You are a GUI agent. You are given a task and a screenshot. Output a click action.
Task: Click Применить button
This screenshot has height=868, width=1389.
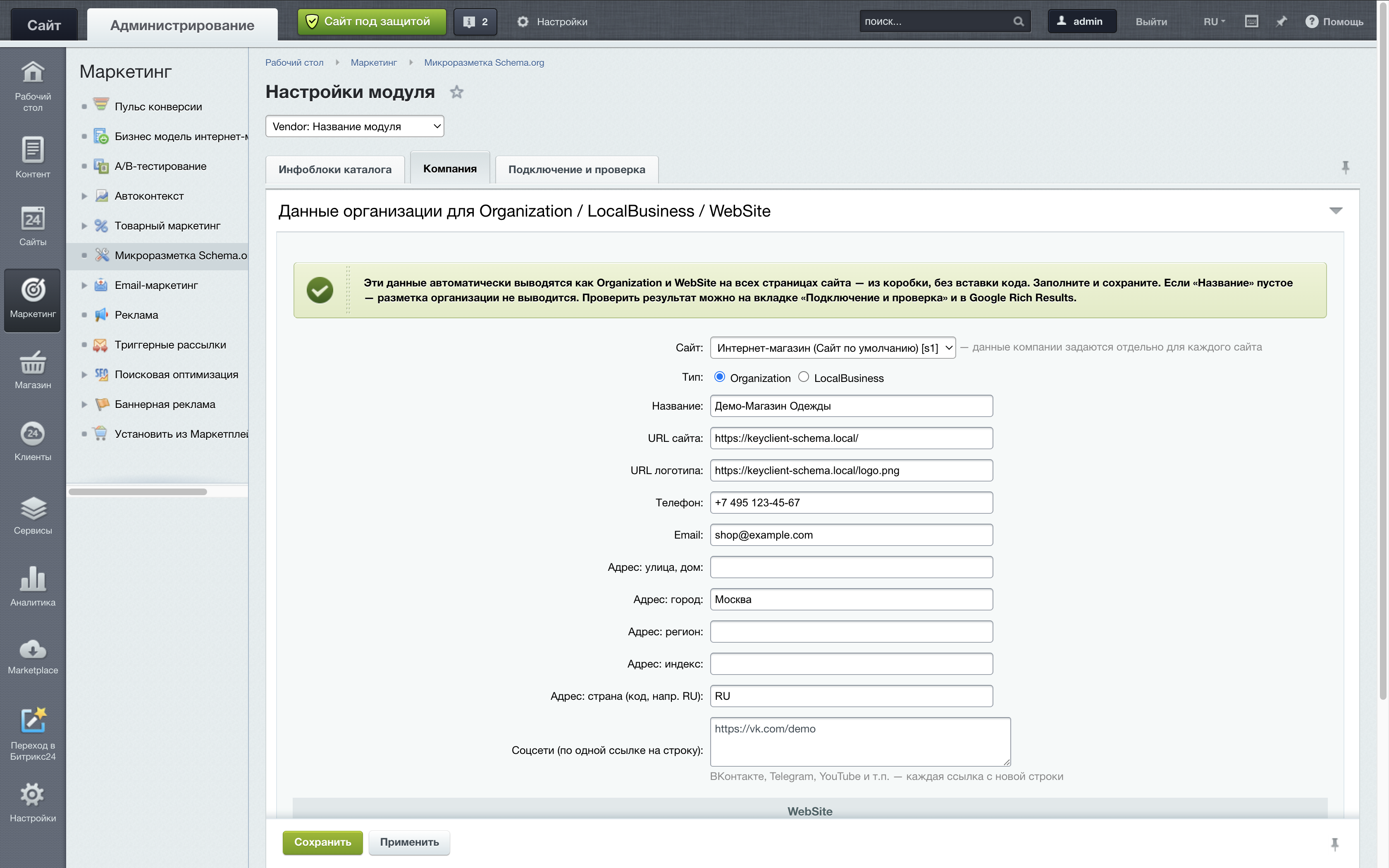pyautogui.click(x=409, y=842)
